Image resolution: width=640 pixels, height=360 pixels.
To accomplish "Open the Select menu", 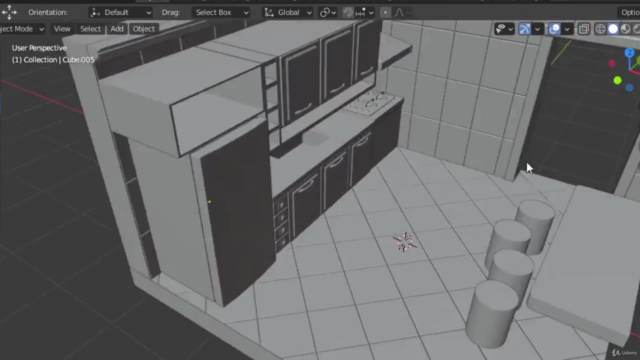I will point(90,29).
